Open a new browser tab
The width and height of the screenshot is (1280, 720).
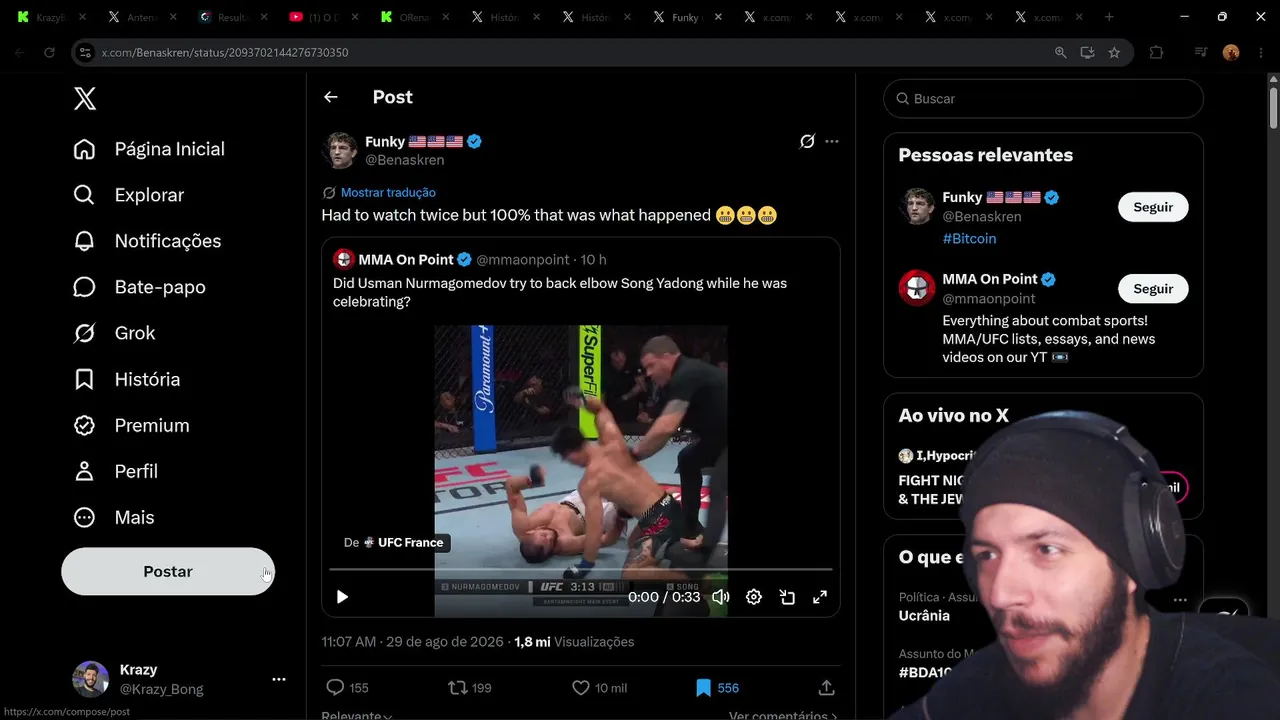pyautogui.click(x=1109, y=17)
